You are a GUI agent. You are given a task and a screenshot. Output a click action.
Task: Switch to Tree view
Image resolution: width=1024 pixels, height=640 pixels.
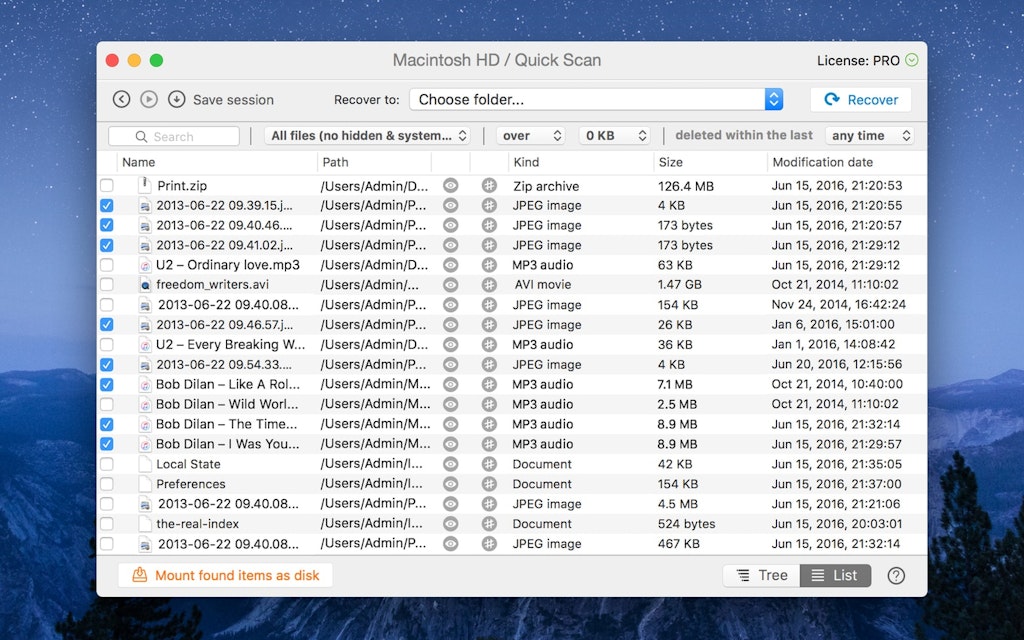point(761,575)
